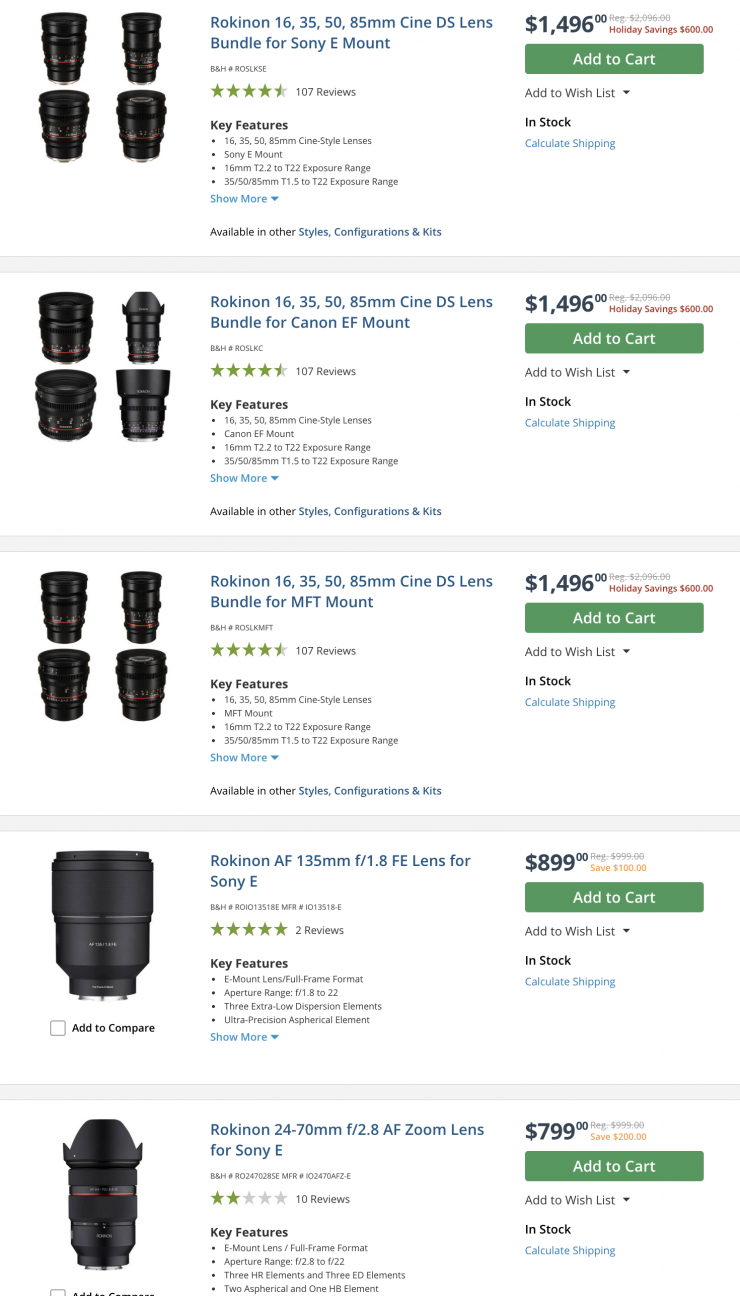This screenshot has width=740, height=1296.
Task: View Styles, Configurations & Kits for Canon bundle
Action: [x=370, y=511]
